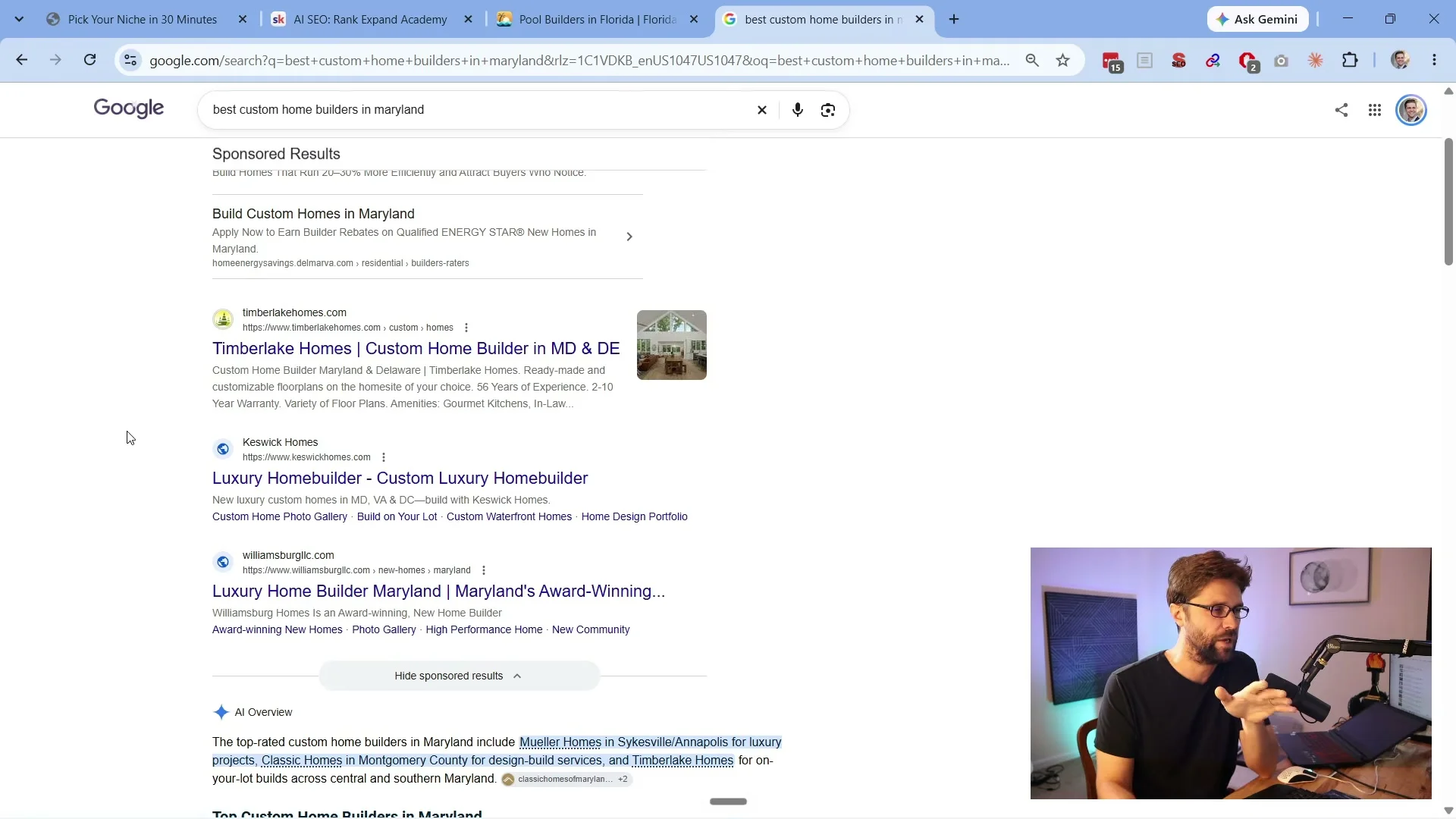
Task: Open the tab search dropdown arrow
Action: tap(19, 19)
